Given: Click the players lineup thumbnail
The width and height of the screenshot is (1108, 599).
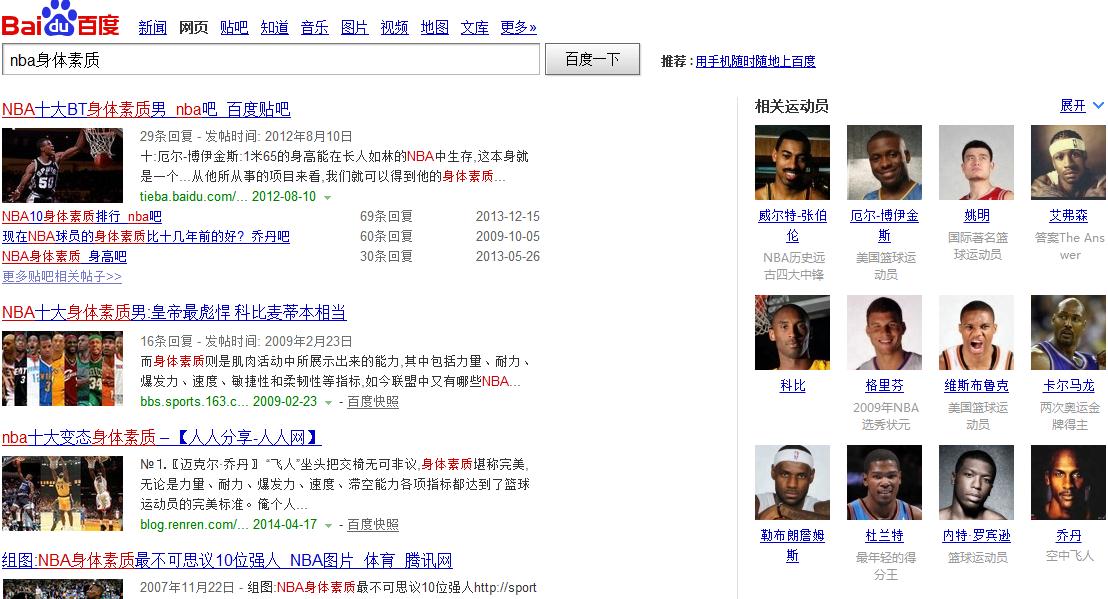Looking at the screenshot, I should click(62, 369).
